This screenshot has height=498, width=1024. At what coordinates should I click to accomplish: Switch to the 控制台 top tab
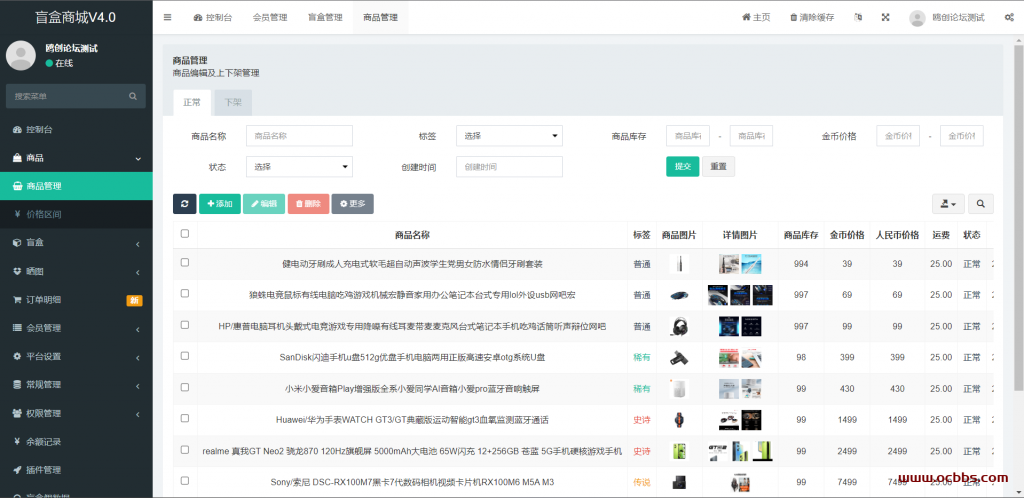(x=212, y=18)
